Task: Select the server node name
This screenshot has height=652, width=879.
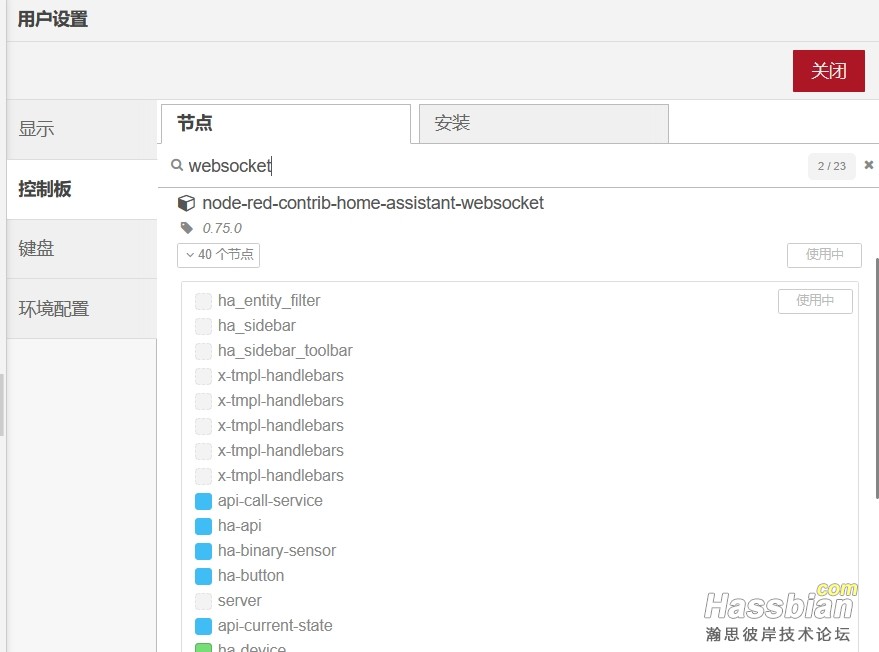Action: tap(240, 601)
